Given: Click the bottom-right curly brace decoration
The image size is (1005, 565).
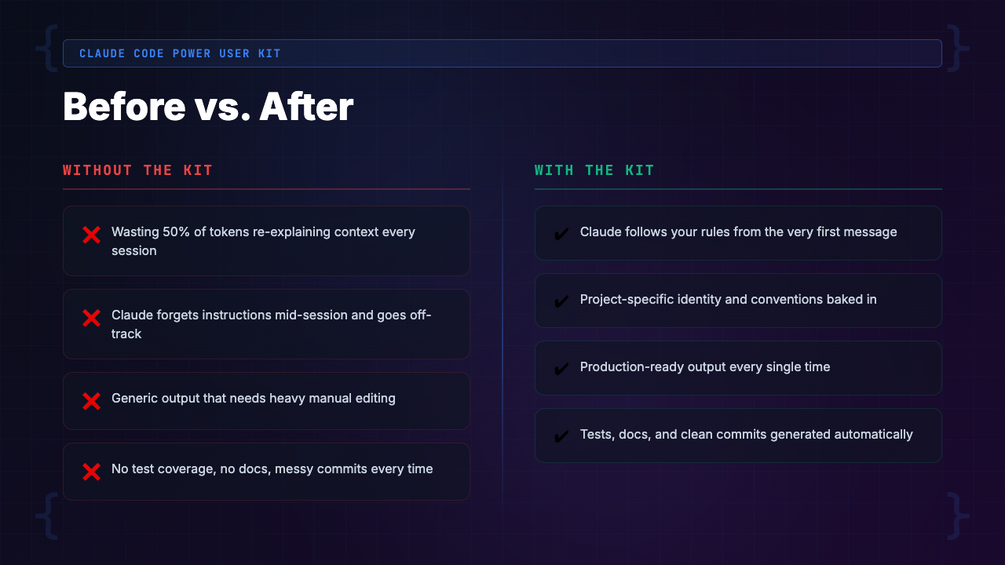Looking at the screenshot, I should (x=958, y=515).
